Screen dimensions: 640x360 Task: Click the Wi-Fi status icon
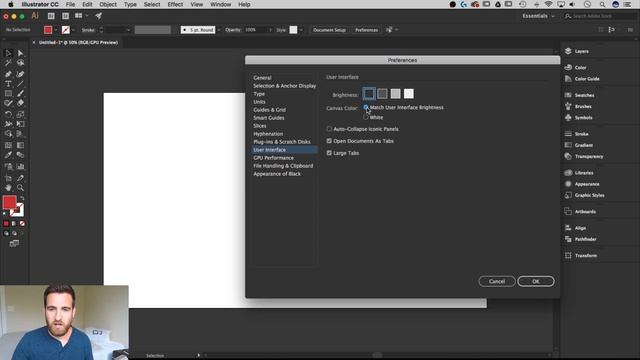(548, 4)
